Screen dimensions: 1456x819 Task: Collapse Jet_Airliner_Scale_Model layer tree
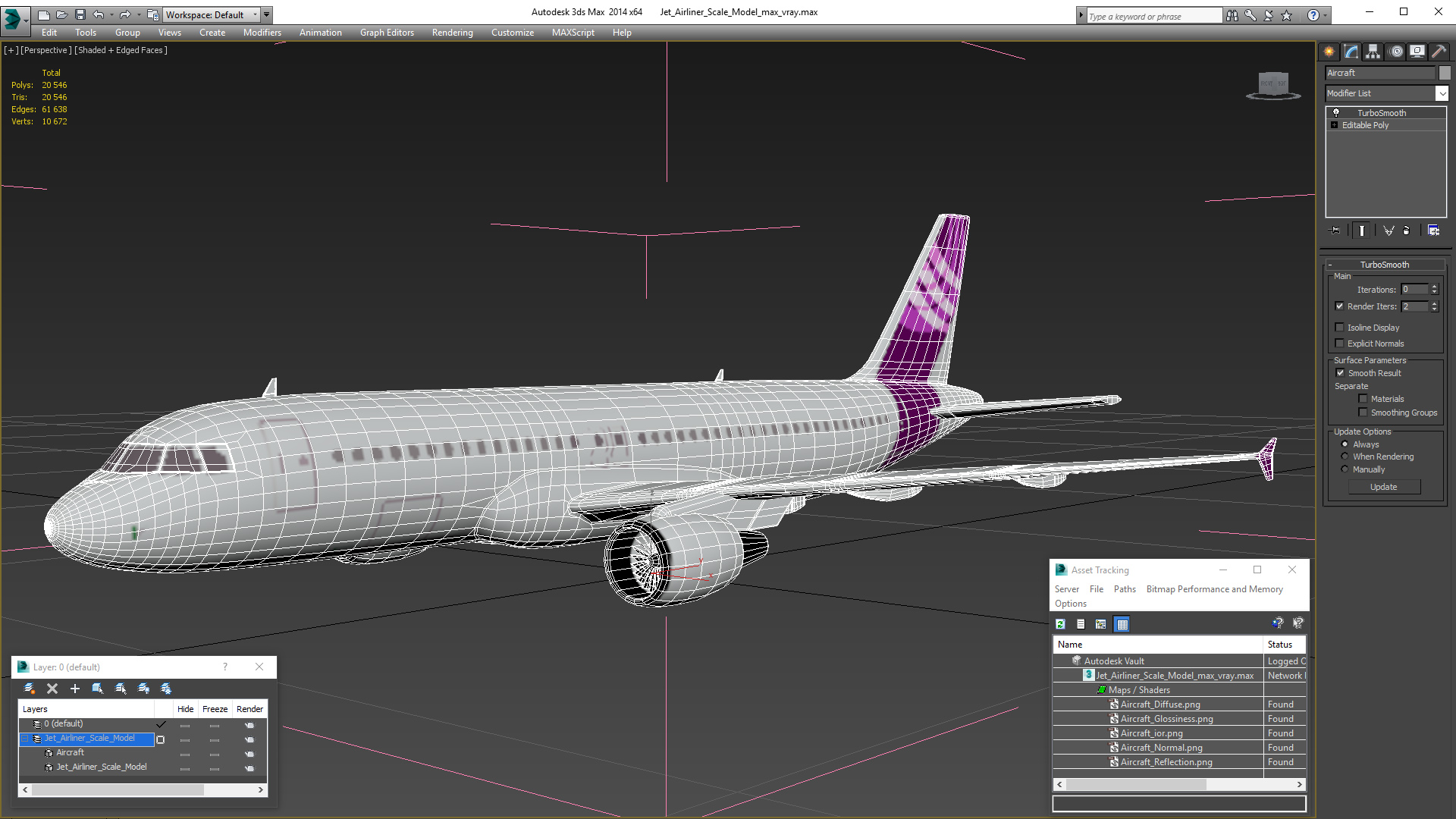click(24, 739)
